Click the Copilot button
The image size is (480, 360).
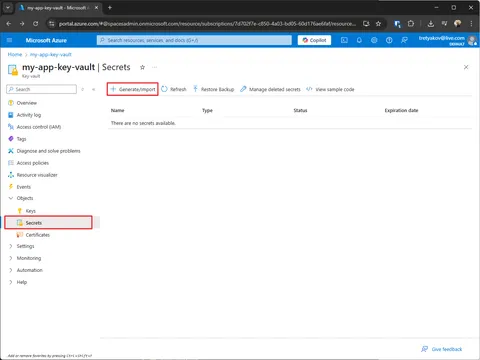click(x=314, y=40)
